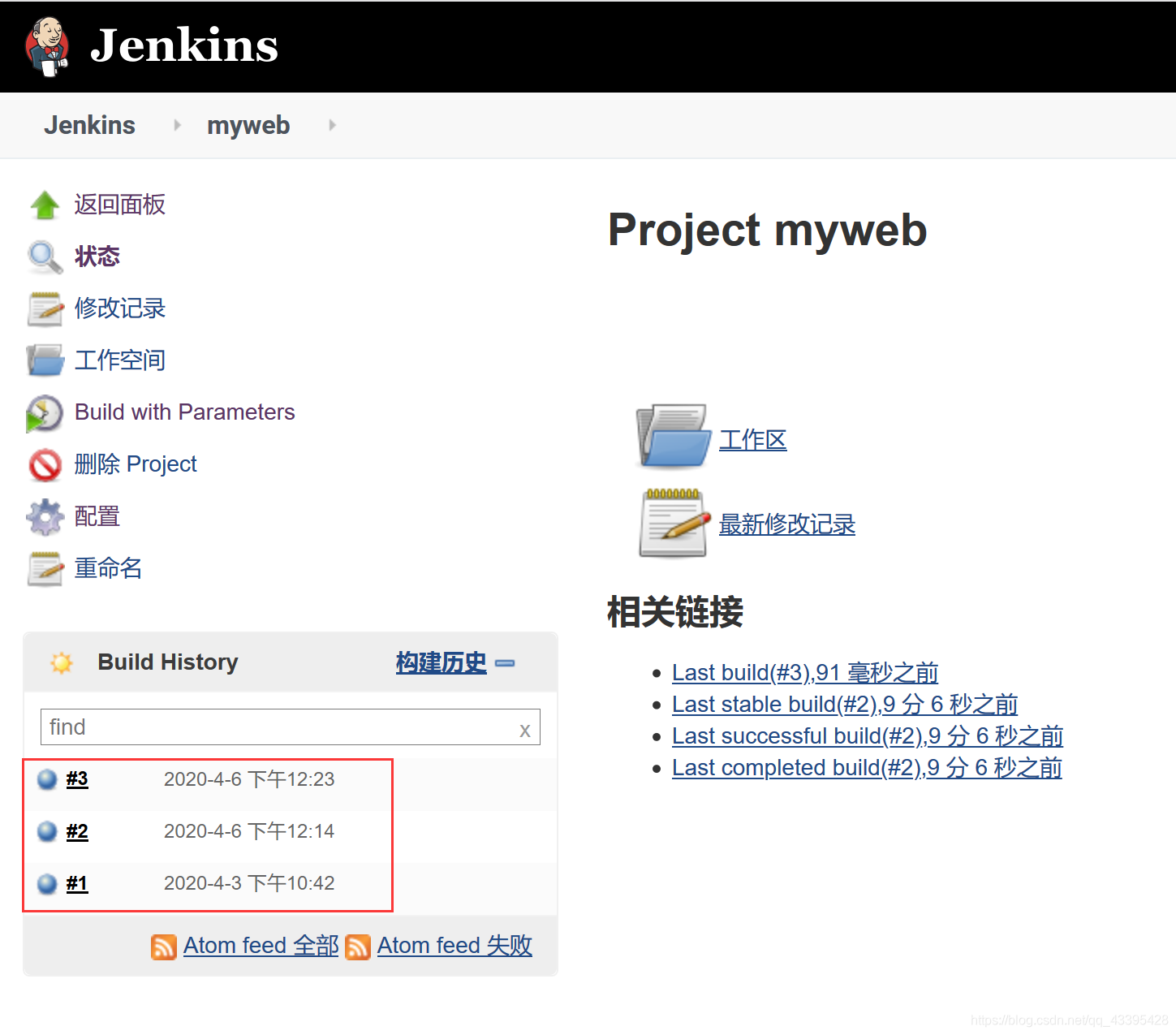Open the 重命名 sidebar link
The height and width of the screenshot is (1035, 1176).
coord(109,568)
